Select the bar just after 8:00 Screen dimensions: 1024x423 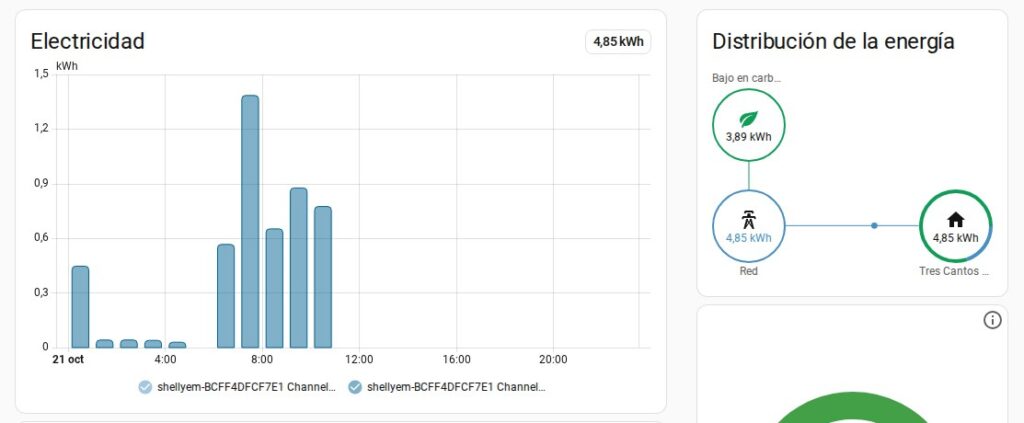point(274,289)
